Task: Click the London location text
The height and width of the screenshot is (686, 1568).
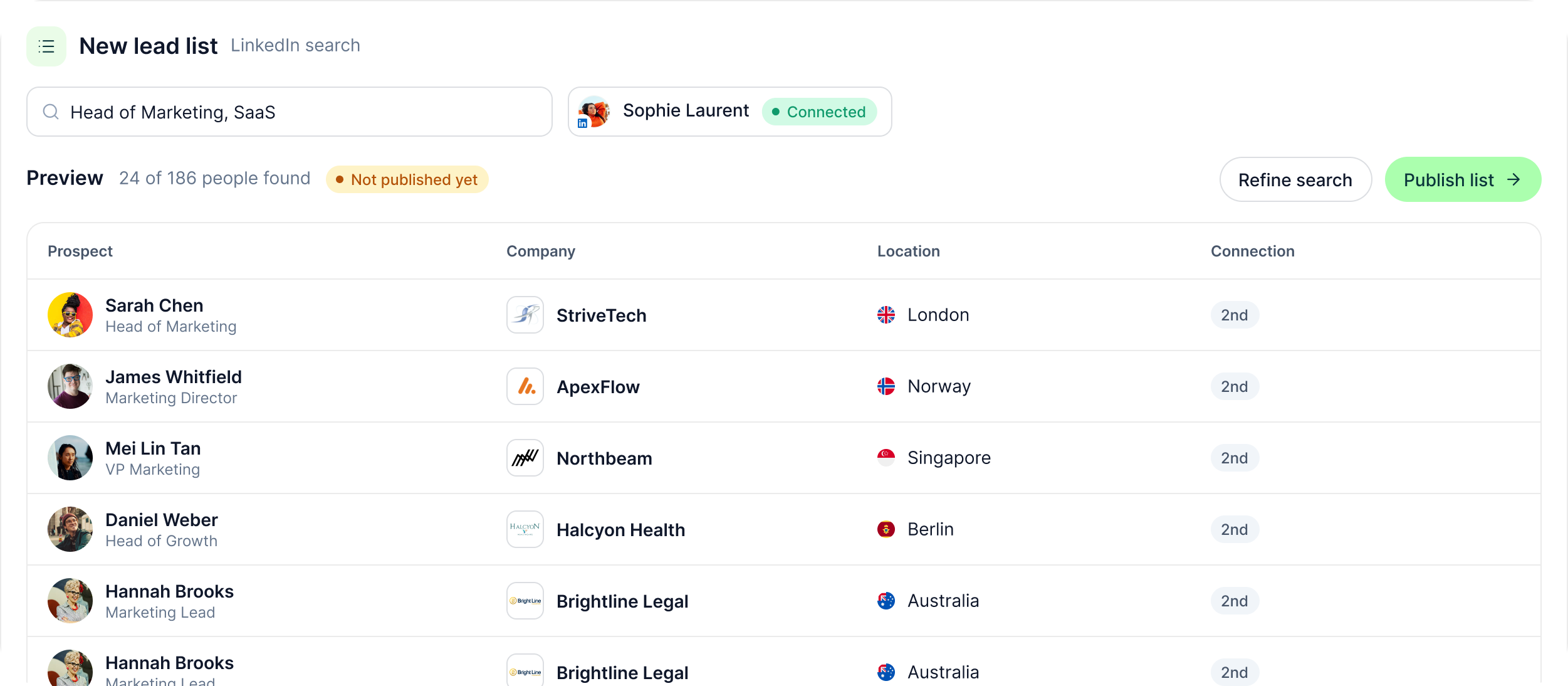Action: [938, 315]
